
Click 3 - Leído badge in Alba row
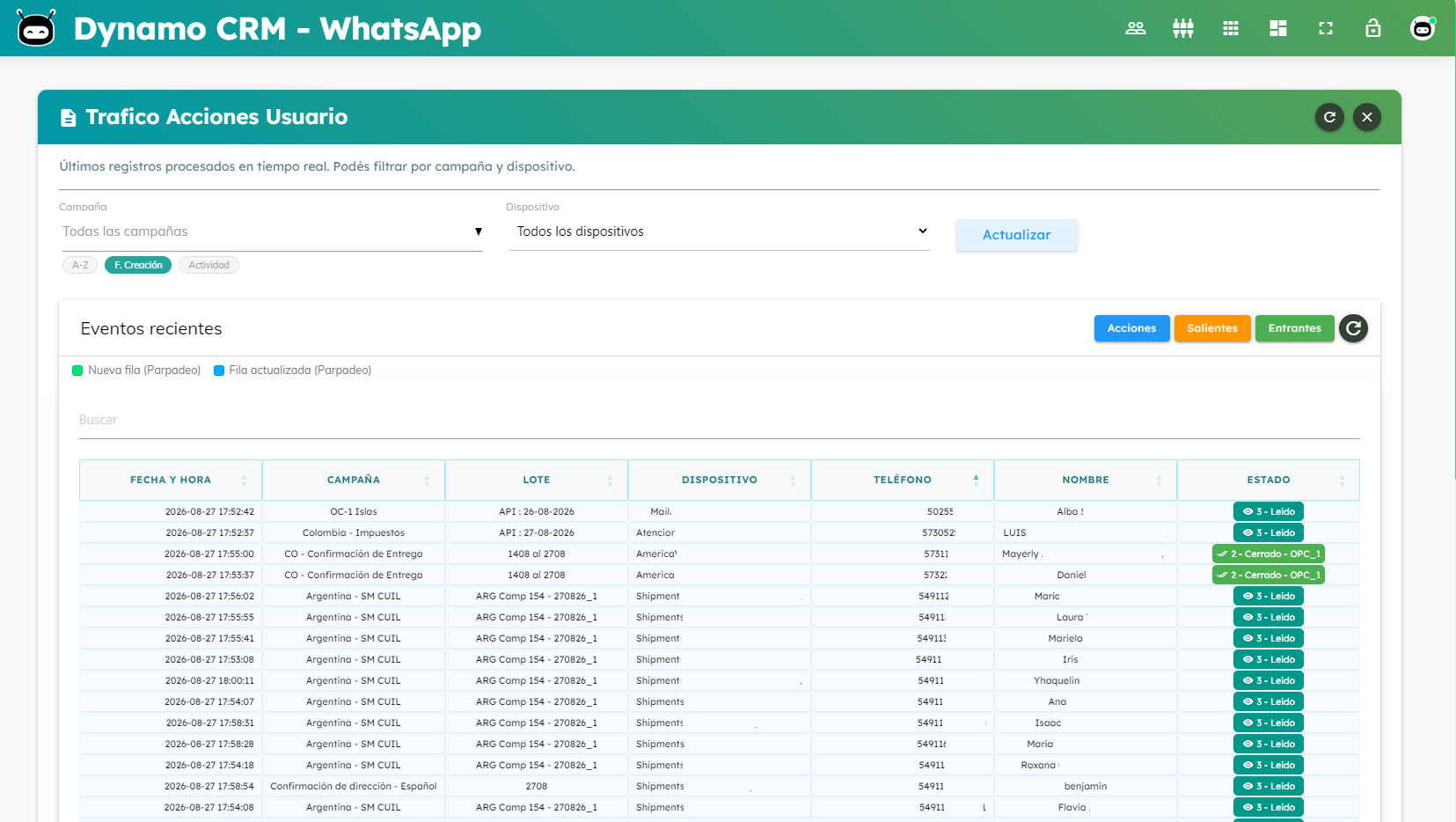(1269, 511)
